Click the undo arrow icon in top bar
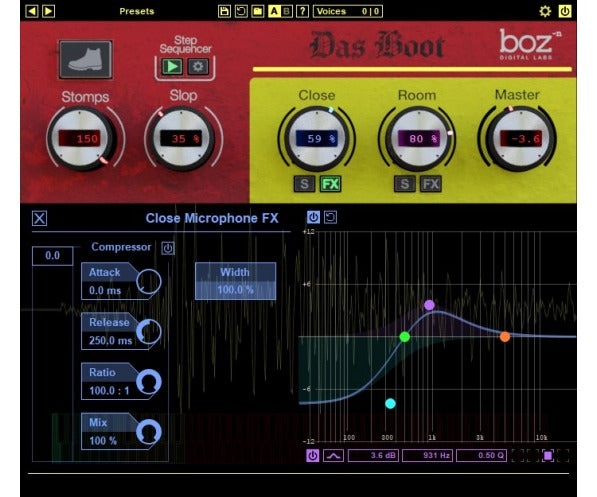 [241, 11]
